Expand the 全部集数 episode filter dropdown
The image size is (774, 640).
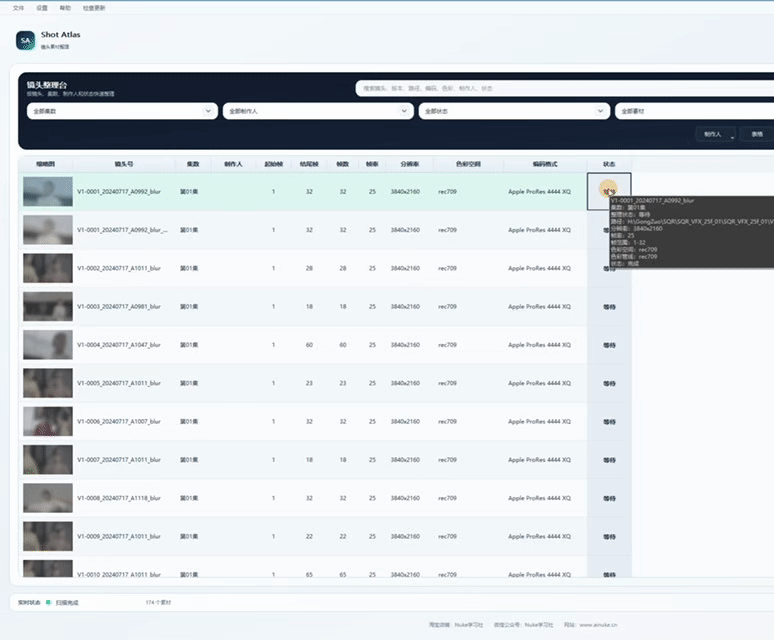pos(122,111)
